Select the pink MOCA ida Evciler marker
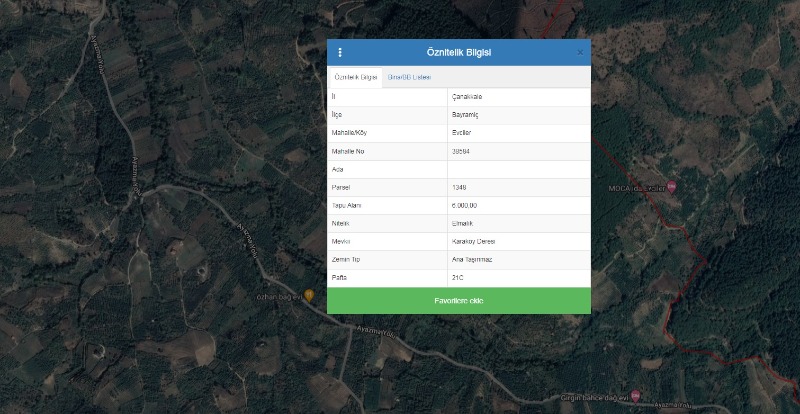The height and width of the screenshot is (414, 800). coord(672,187)
